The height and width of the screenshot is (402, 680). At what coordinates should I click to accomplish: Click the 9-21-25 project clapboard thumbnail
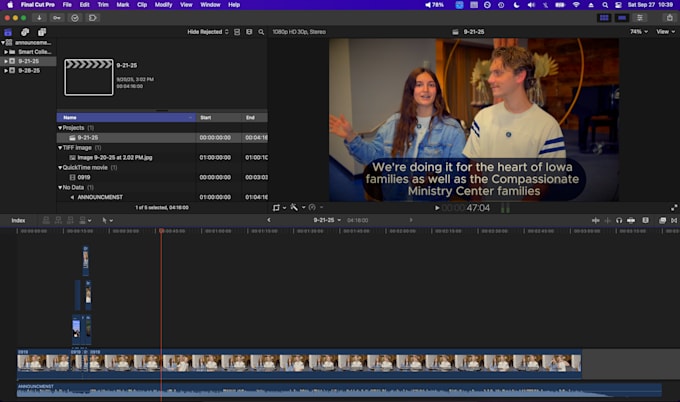[89, 77]
